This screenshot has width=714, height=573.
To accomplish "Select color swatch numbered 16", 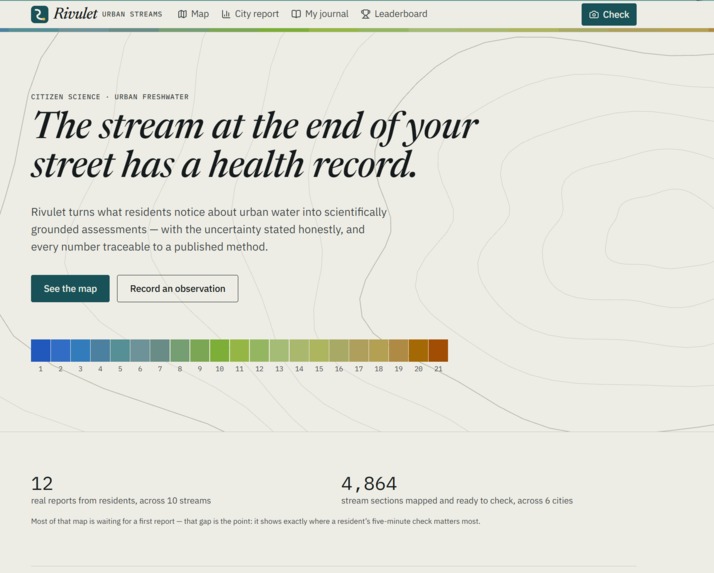I will [339, 350].
